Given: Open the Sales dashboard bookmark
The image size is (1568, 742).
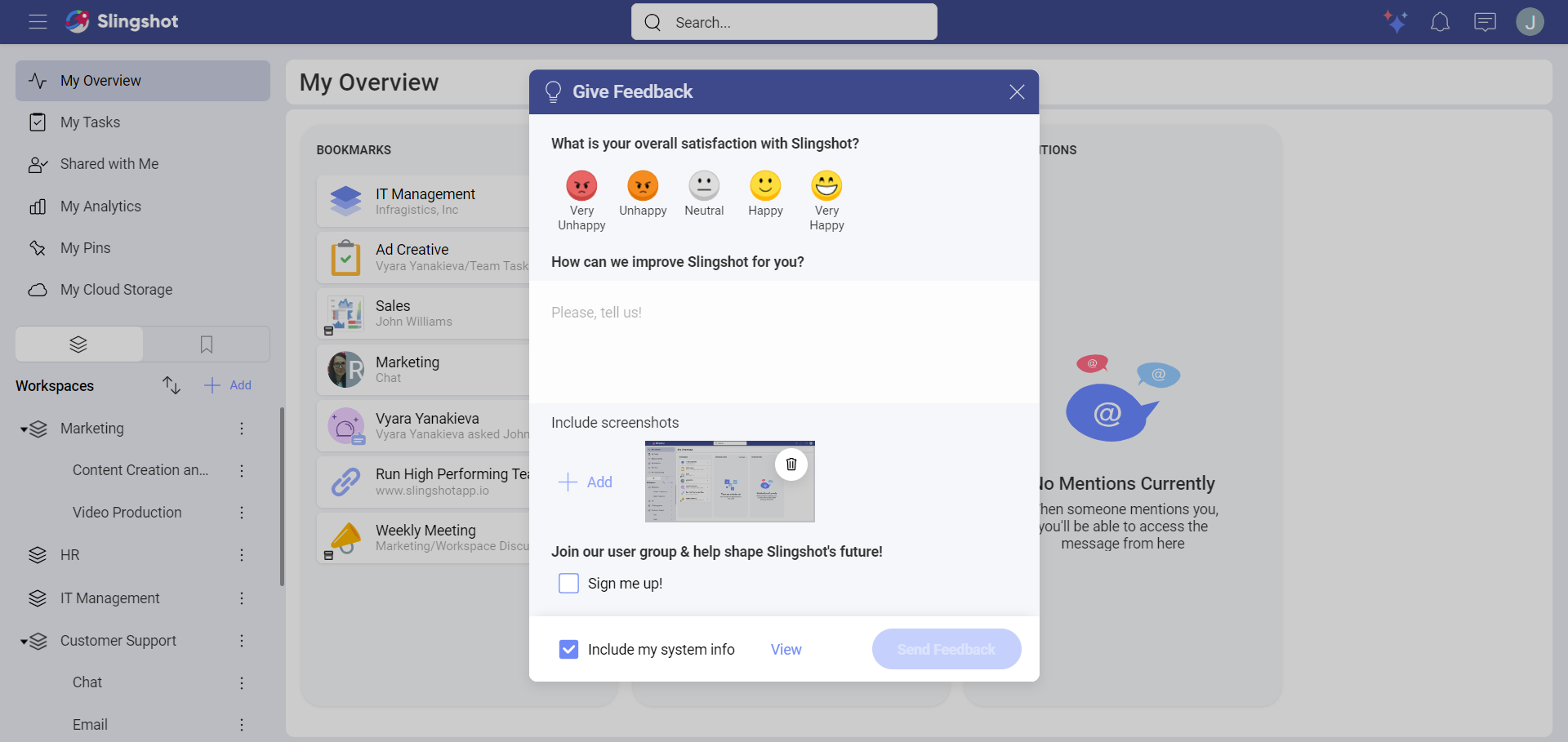Looking at the screenshot, I should (x=423, y=313).
